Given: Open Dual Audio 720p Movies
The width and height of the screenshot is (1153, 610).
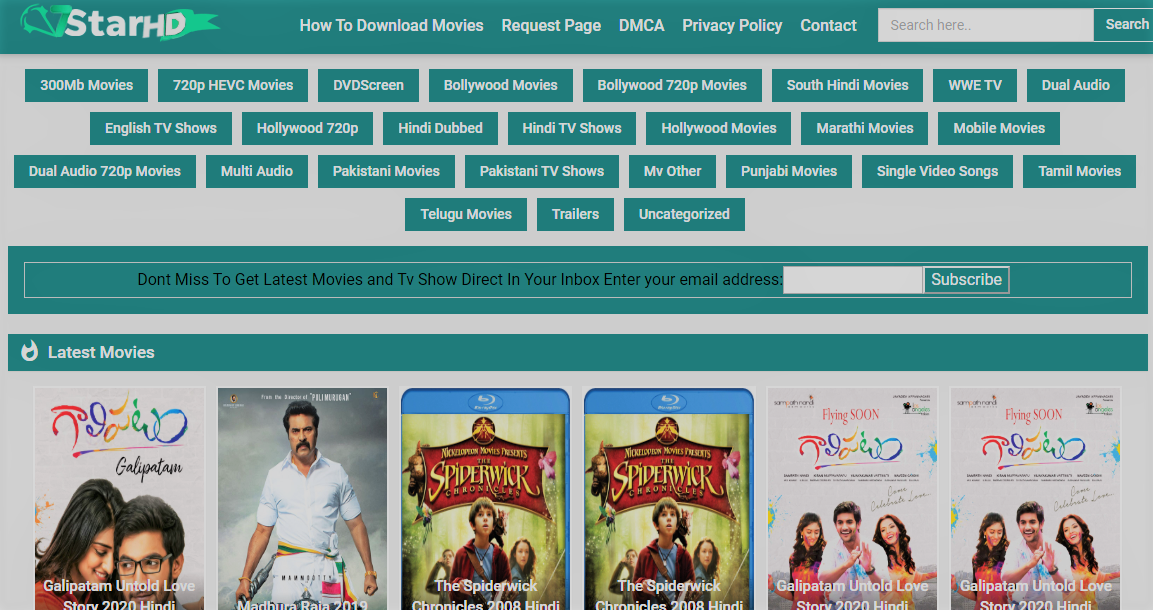Looking at the screenshot, I should (105, 171).
